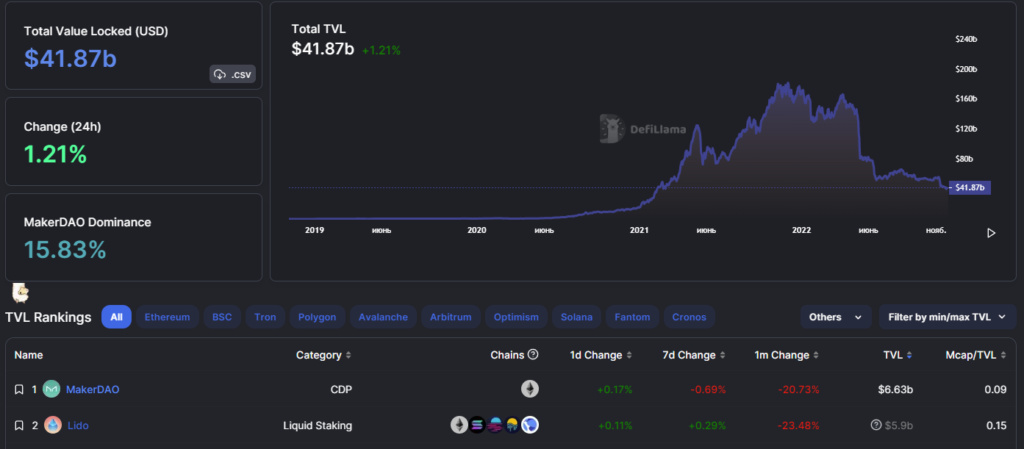Bookmark the Lido row

pyautogui.click(x=19, y=426)
